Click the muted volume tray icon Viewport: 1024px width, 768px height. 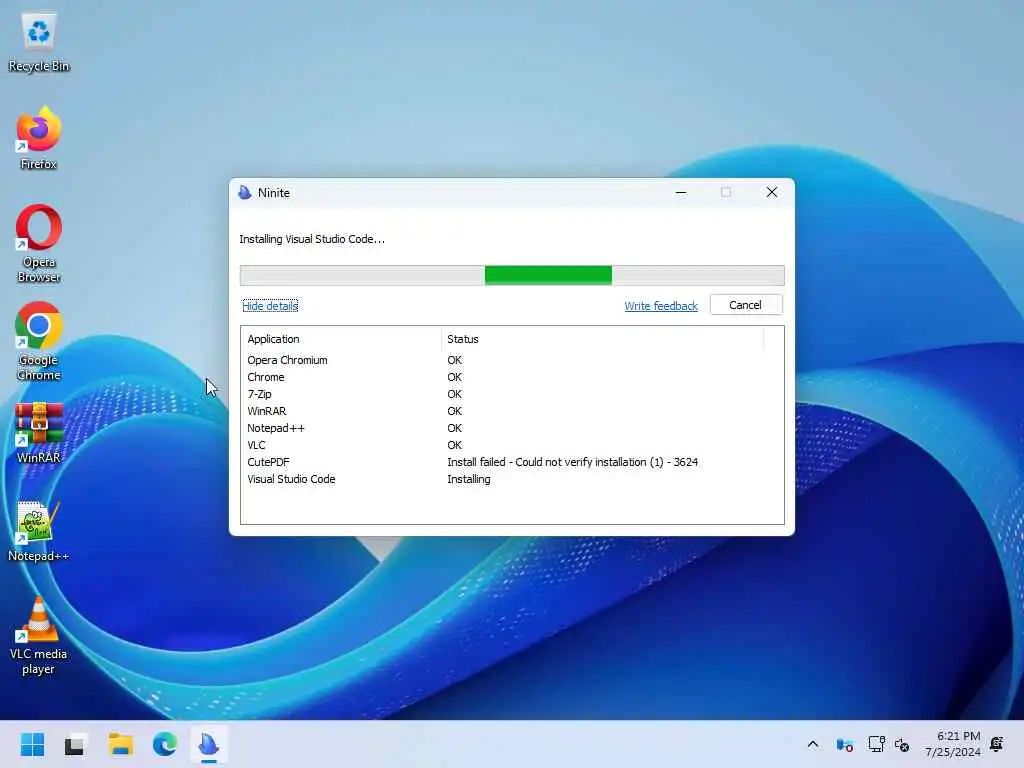903,744
